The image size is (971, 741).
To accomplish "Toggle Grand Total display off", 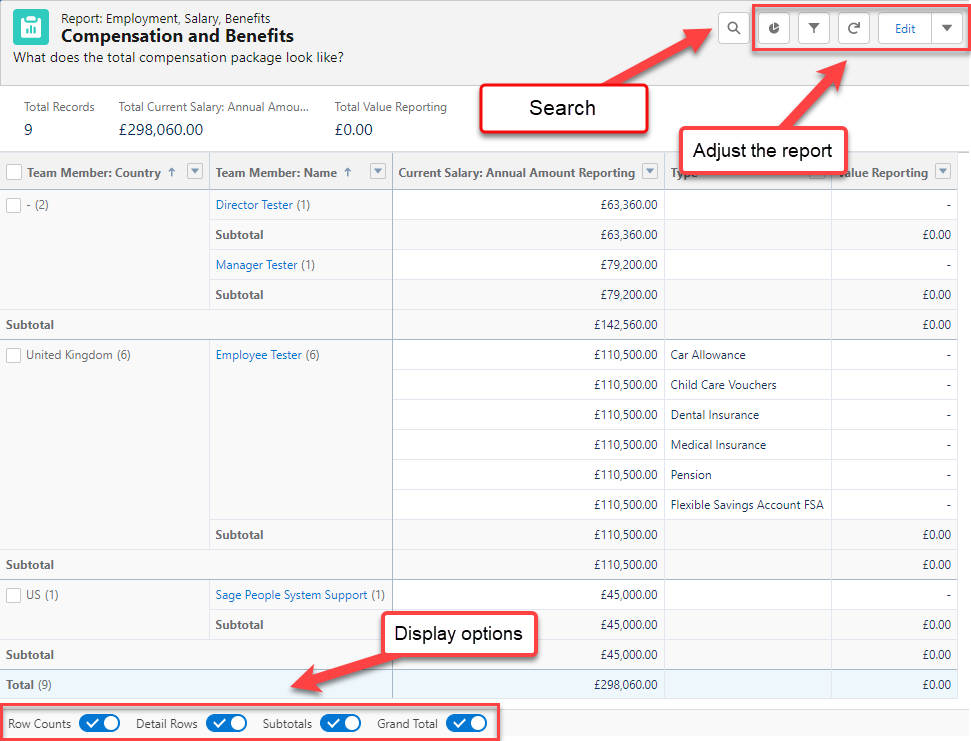I will click(x=466, y=723).
